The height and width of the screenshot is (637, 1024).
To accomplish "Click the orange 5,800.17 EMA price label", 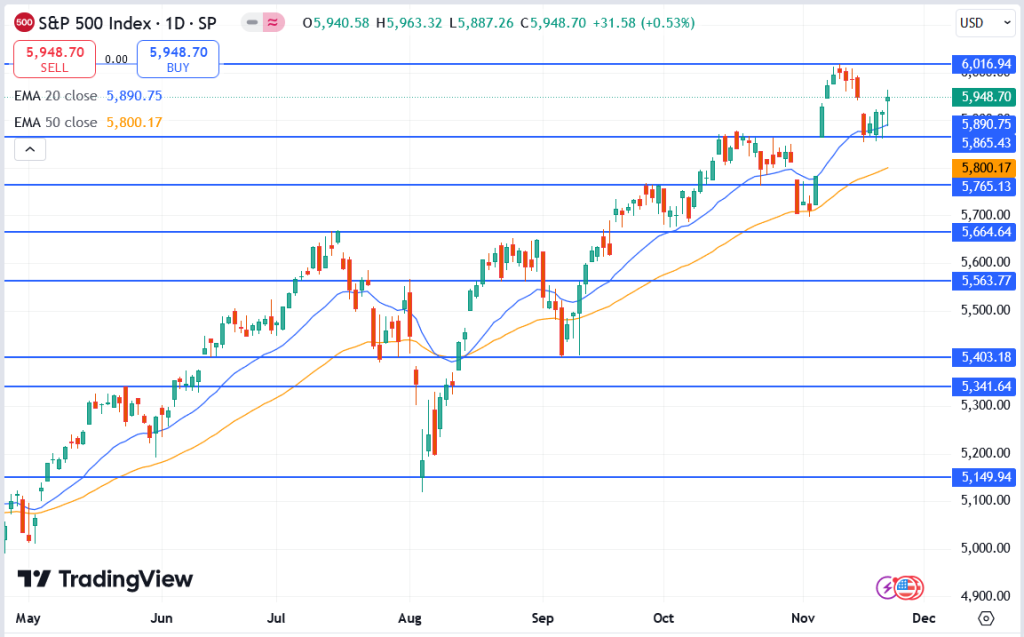I will point(984,168).
